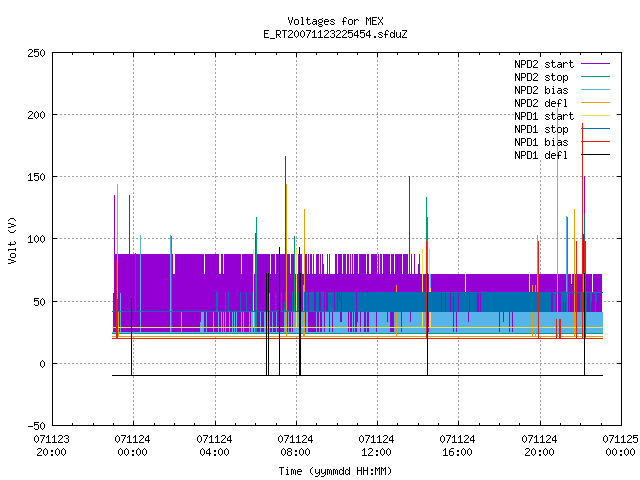The image size is (640, 480).
Task: Click the y-axis tick value 250
Action: point(36,53)
